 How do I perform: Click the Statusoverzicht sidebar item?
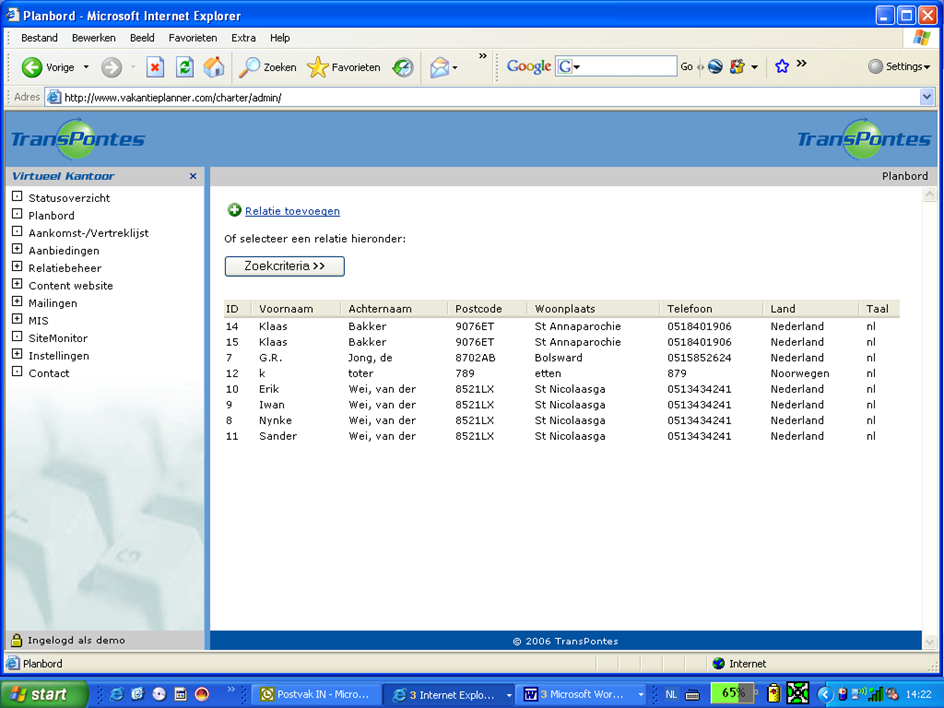coord(69,198)
